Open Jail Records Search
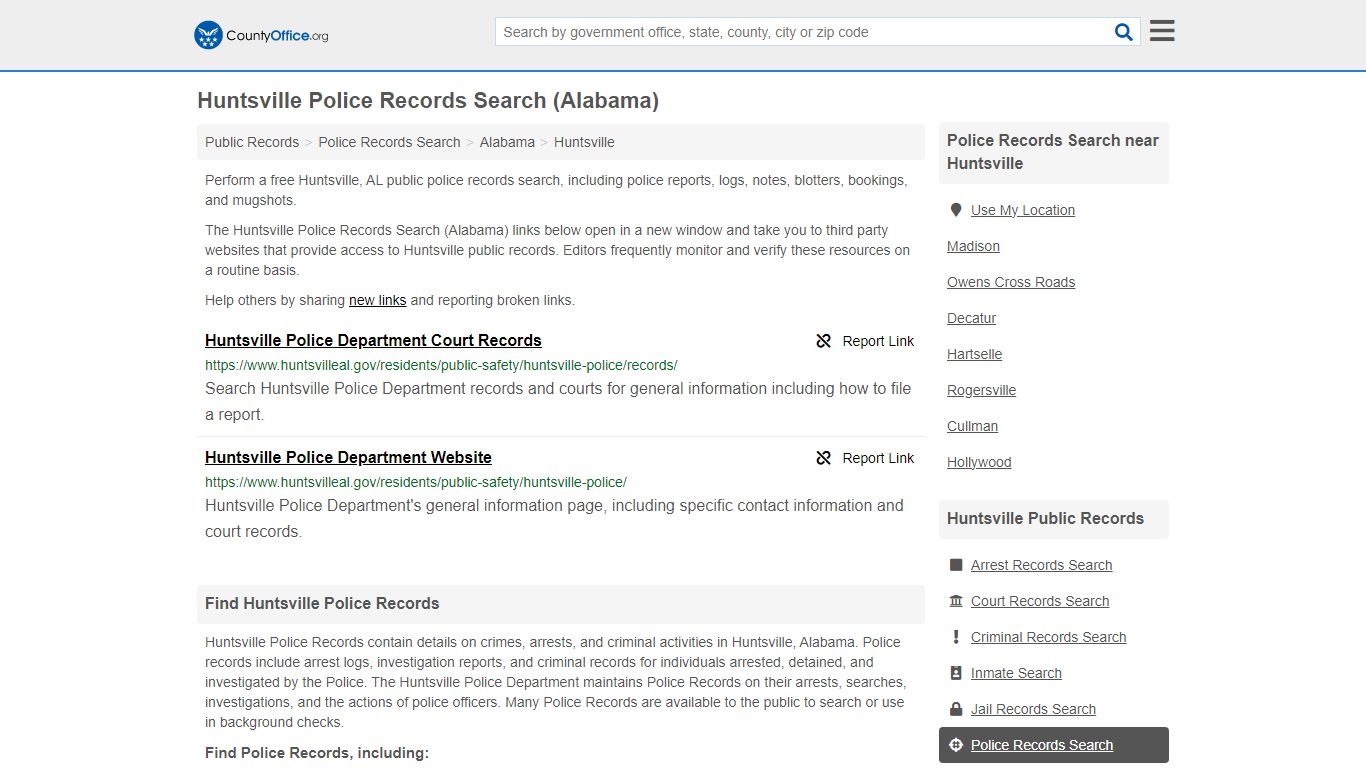Viewport: 1366px width, 768px height. [1033, 709]
